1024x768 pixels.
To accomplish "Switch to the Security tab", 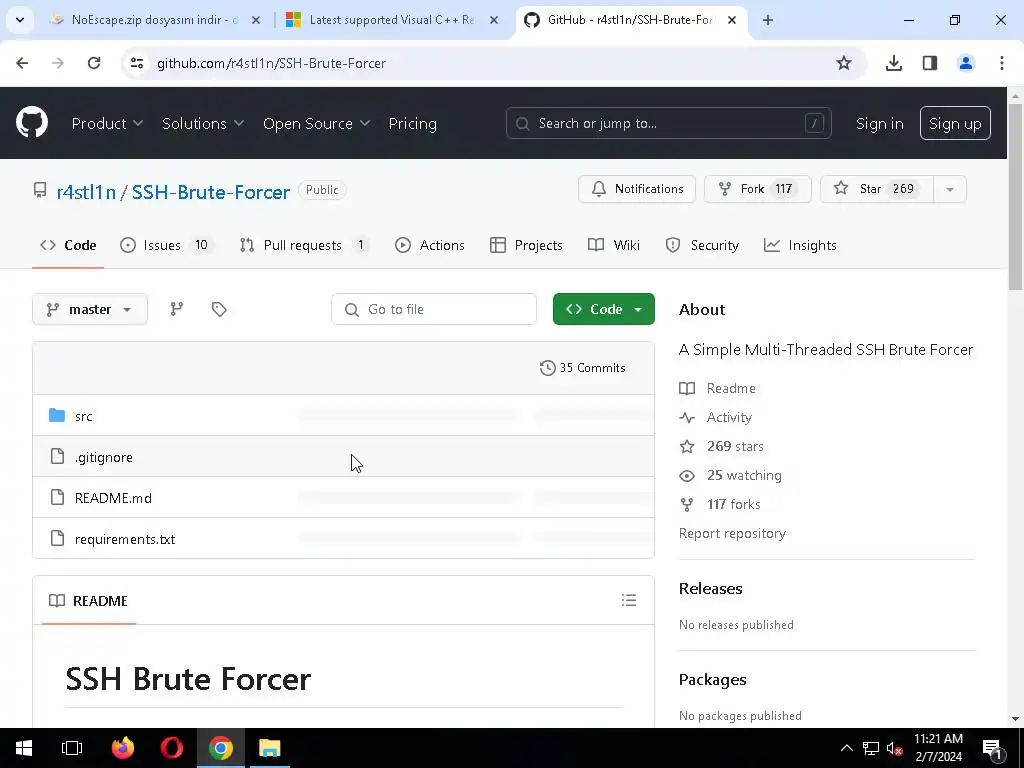I will (x=702, y=246).
